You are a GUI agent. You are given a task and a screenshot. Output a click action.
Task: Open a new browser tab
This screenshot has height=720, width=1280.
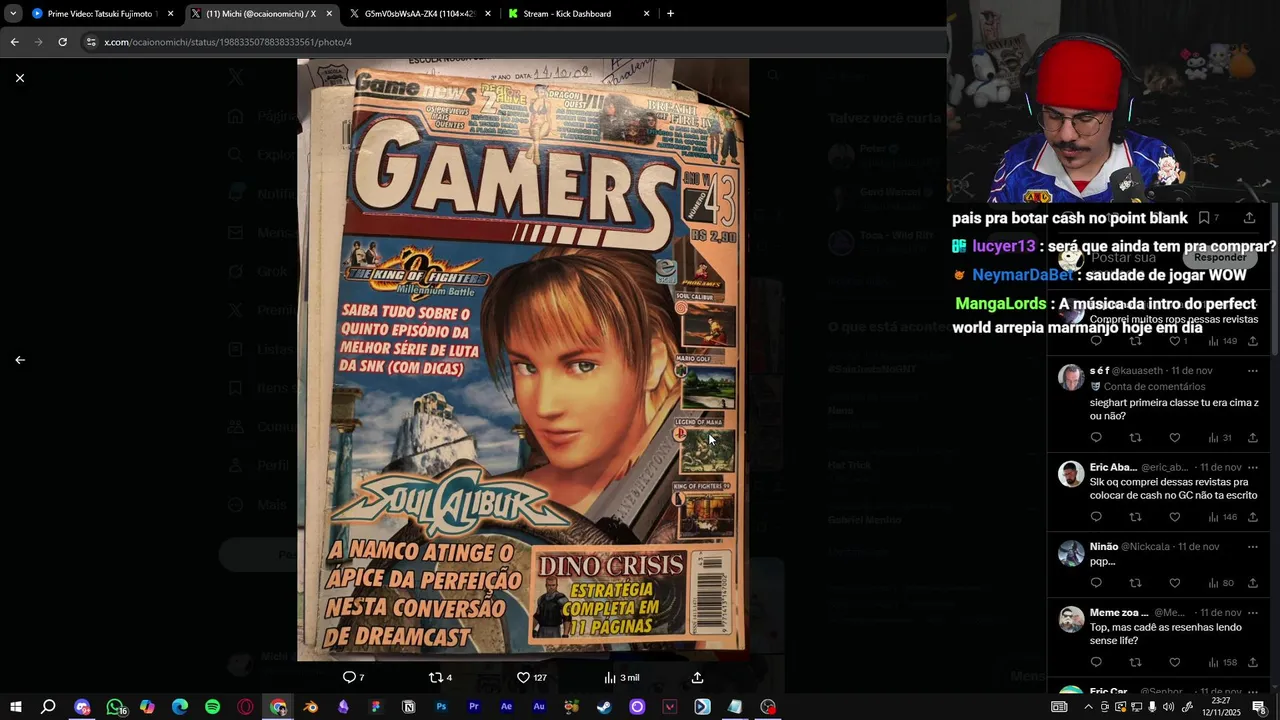670,14
